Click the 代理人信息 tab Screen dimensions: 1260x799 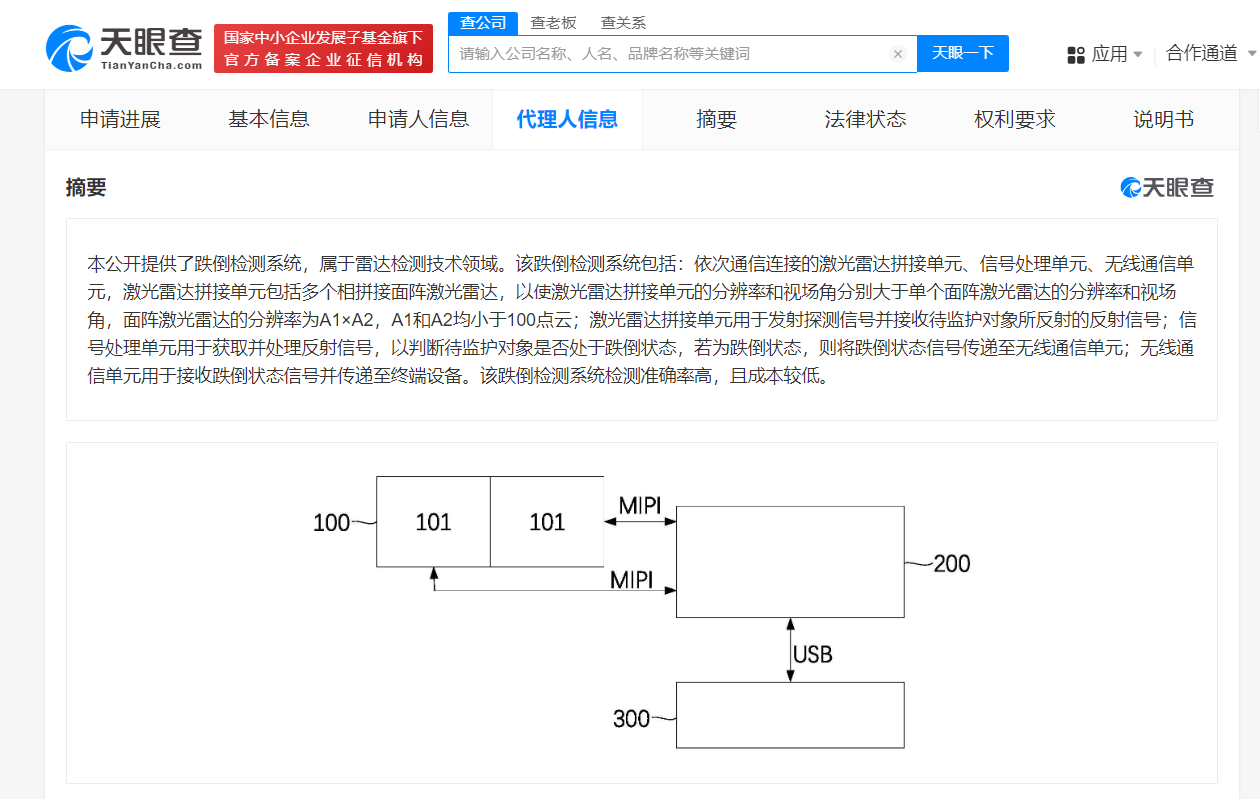567,119
